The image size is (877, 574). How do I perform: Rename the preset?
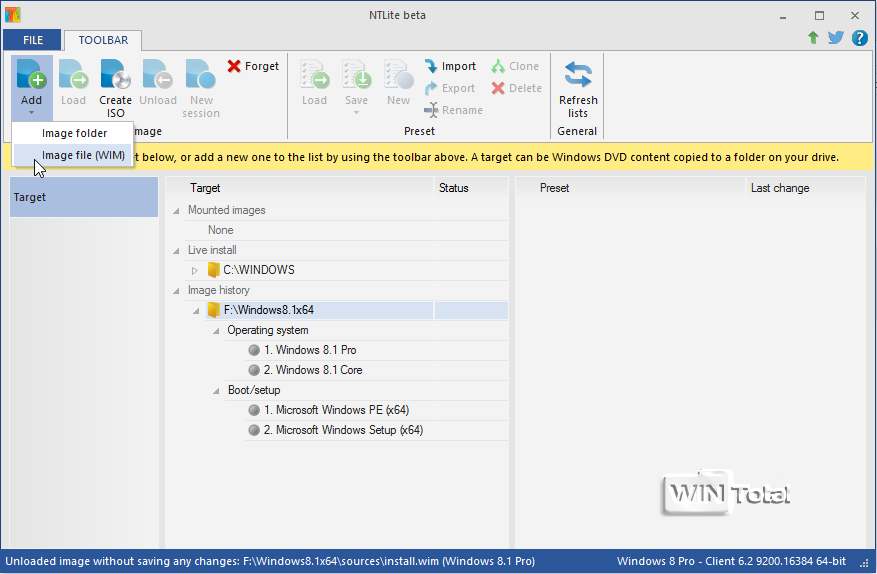tap(454, 110)
